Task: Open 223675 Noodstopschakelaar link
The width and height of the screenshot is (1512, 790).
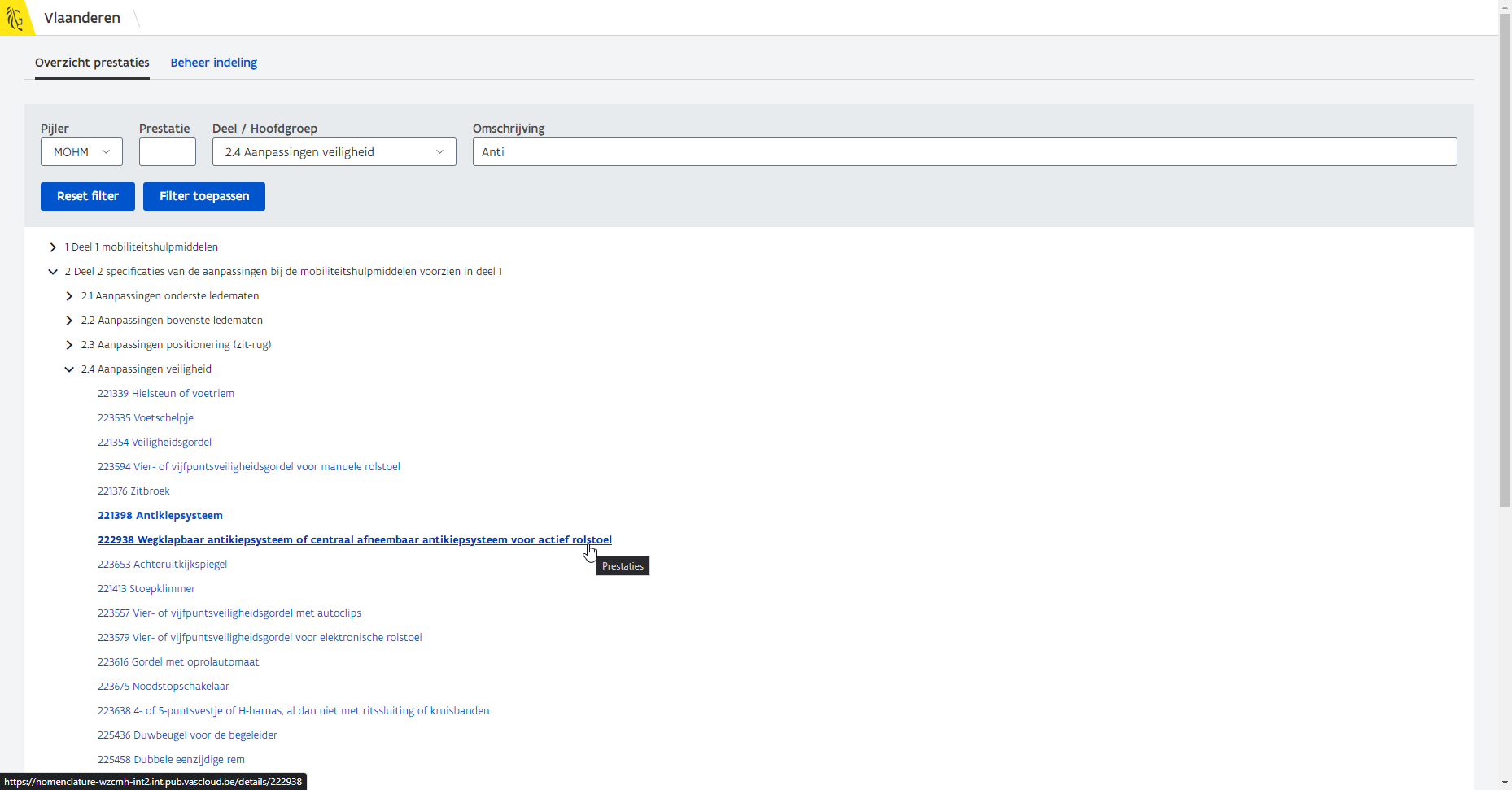Action: point(164,687)
